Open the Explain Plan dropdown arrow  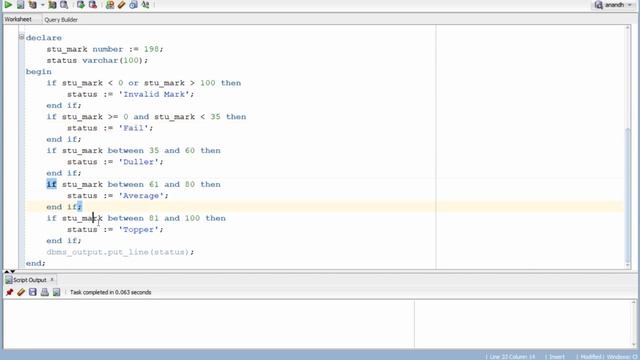[x=42, y=5]
